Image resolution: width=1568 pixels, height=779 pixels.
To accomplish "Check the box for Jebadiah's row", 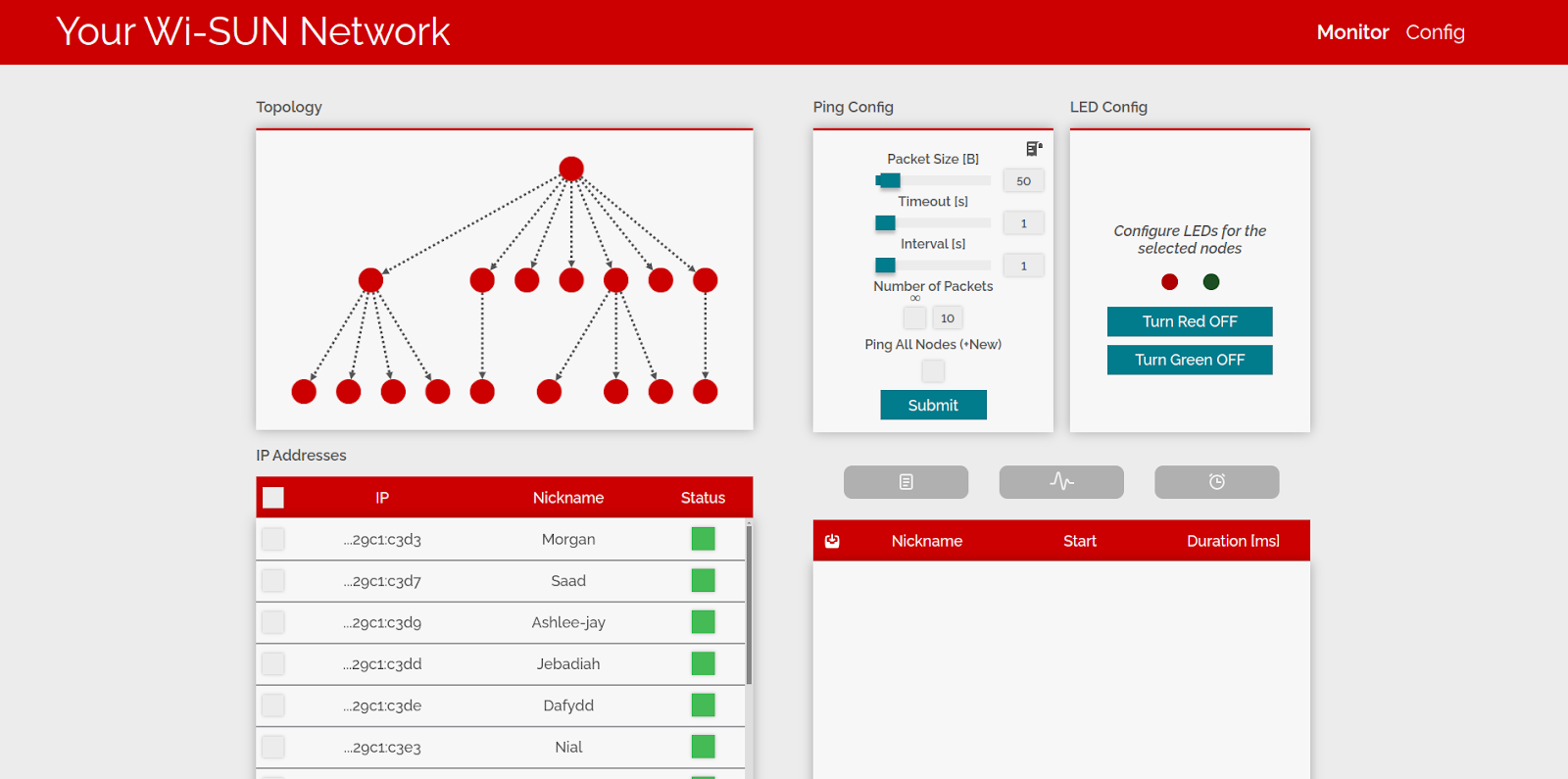I will click(x=273, y=664).
